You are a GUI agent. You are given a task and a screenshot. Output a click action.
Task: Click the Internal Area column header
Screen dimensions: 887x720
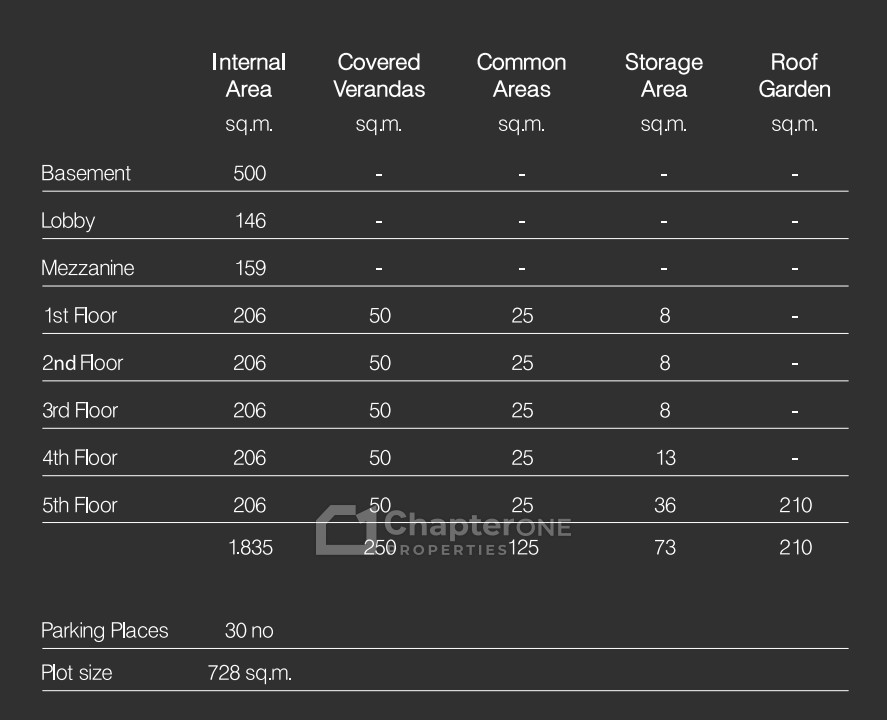[x=249, y=76]
